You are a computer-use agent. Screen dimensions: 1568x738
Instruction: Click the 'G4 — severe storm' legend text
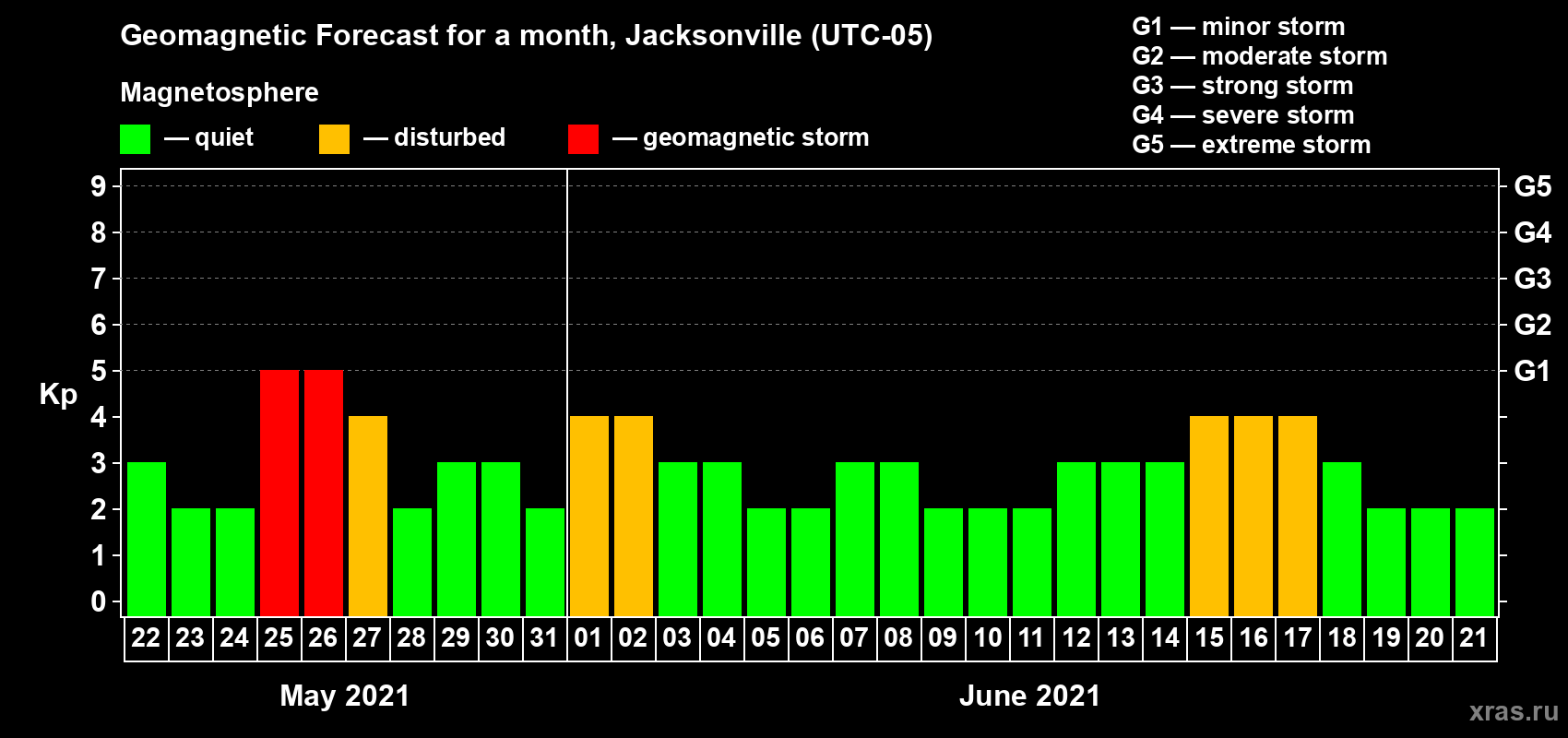pyautogui.click(x=1243, y=115)
